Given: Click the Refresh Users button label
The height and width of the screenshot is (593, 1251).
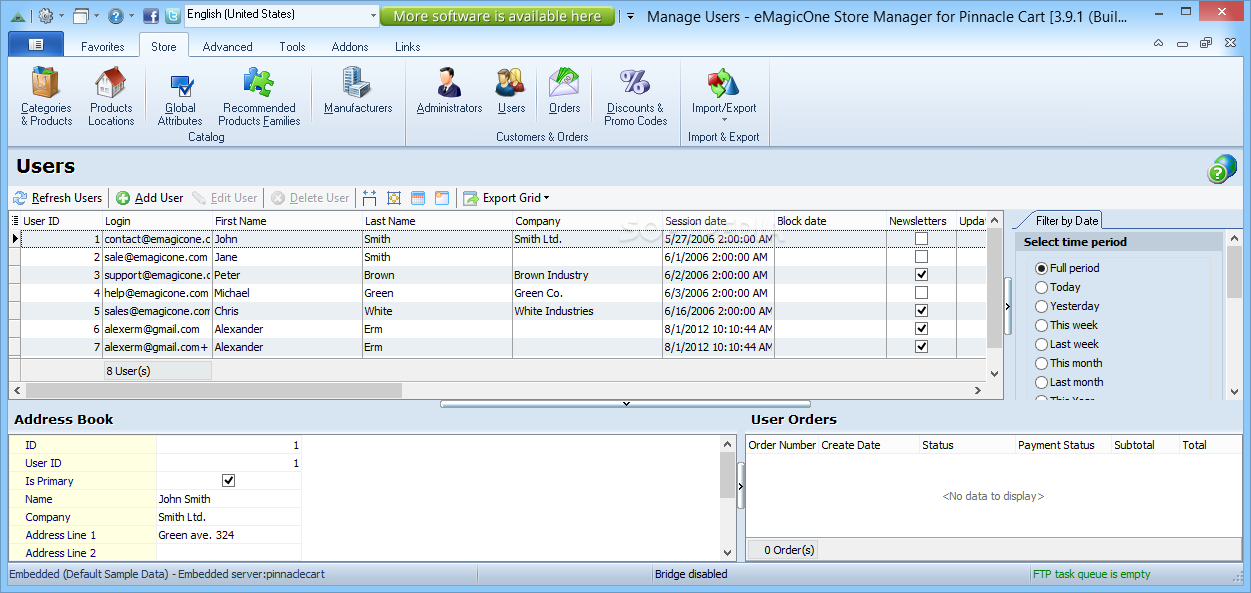Looking at the screenshot, I should click(67, 198).
